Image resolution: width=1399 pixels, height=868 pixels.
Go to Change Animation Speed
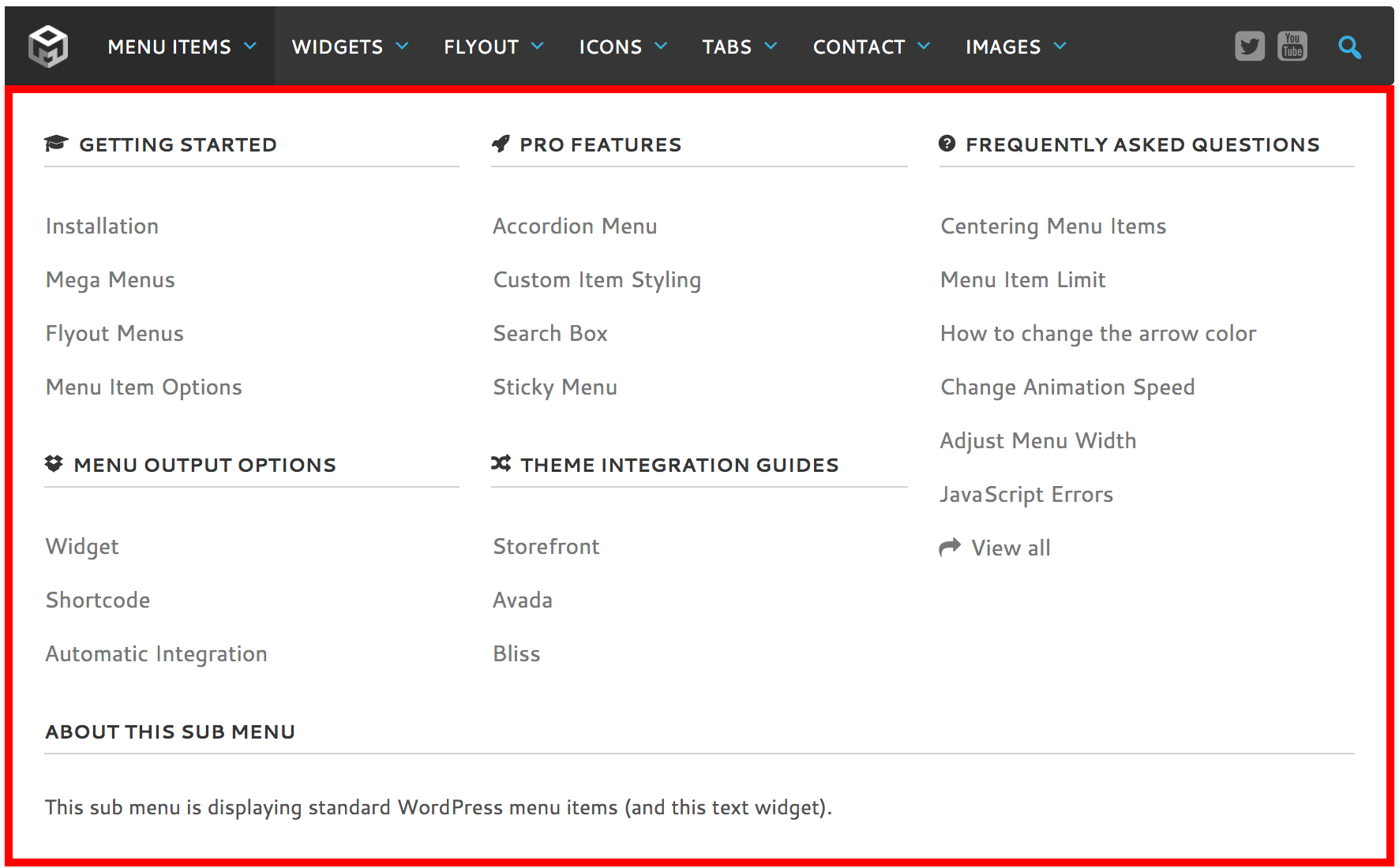point(1067,387)
